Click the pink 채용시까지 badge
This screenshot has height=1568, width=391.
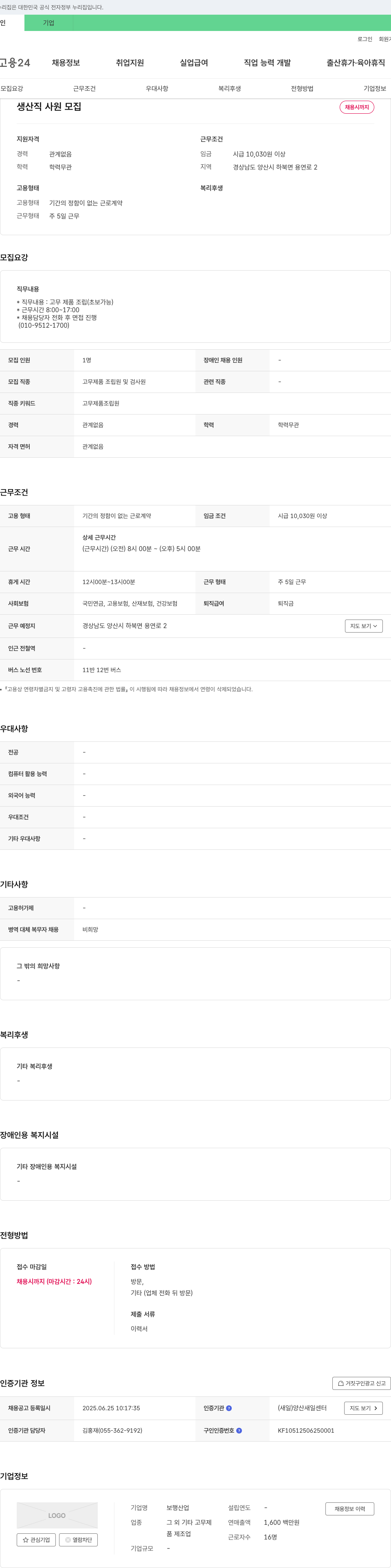(357, 107)
